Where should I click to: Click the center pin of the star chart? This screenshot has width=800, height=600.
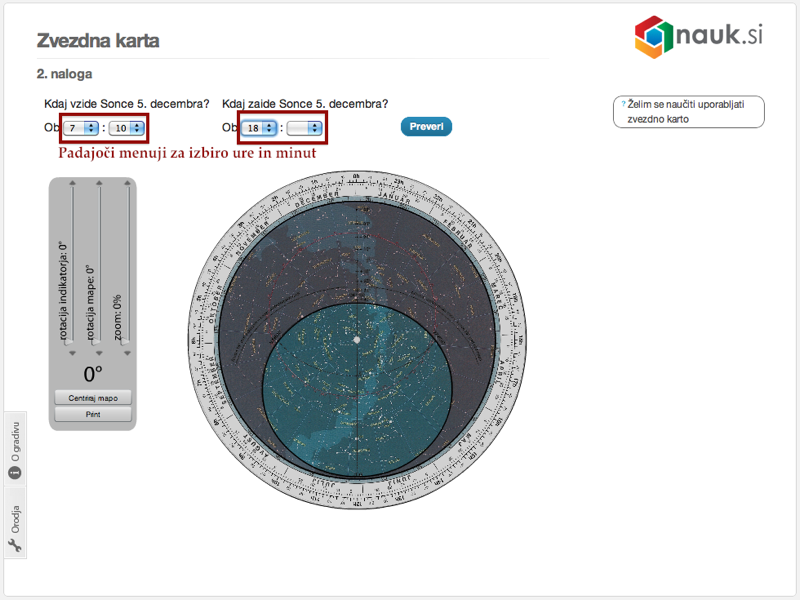[357, 341]
